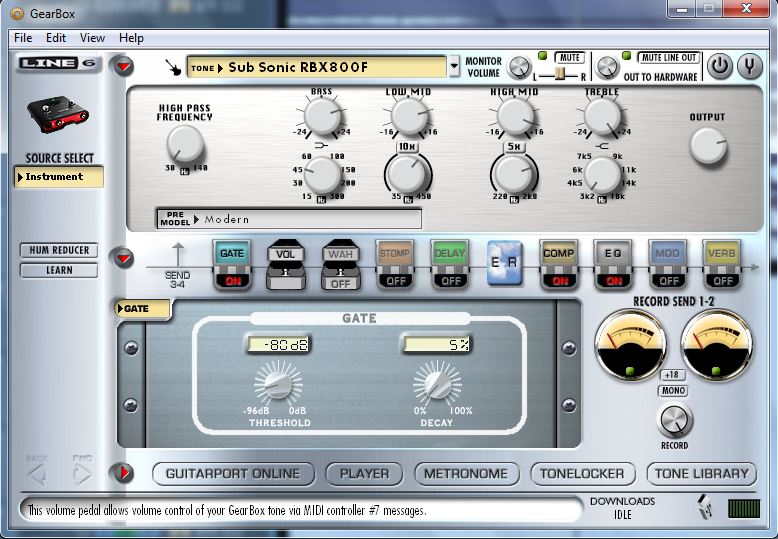The image size is (778, 539).
Task: Click the OUTPUT knob
Action: click(708, 145)
